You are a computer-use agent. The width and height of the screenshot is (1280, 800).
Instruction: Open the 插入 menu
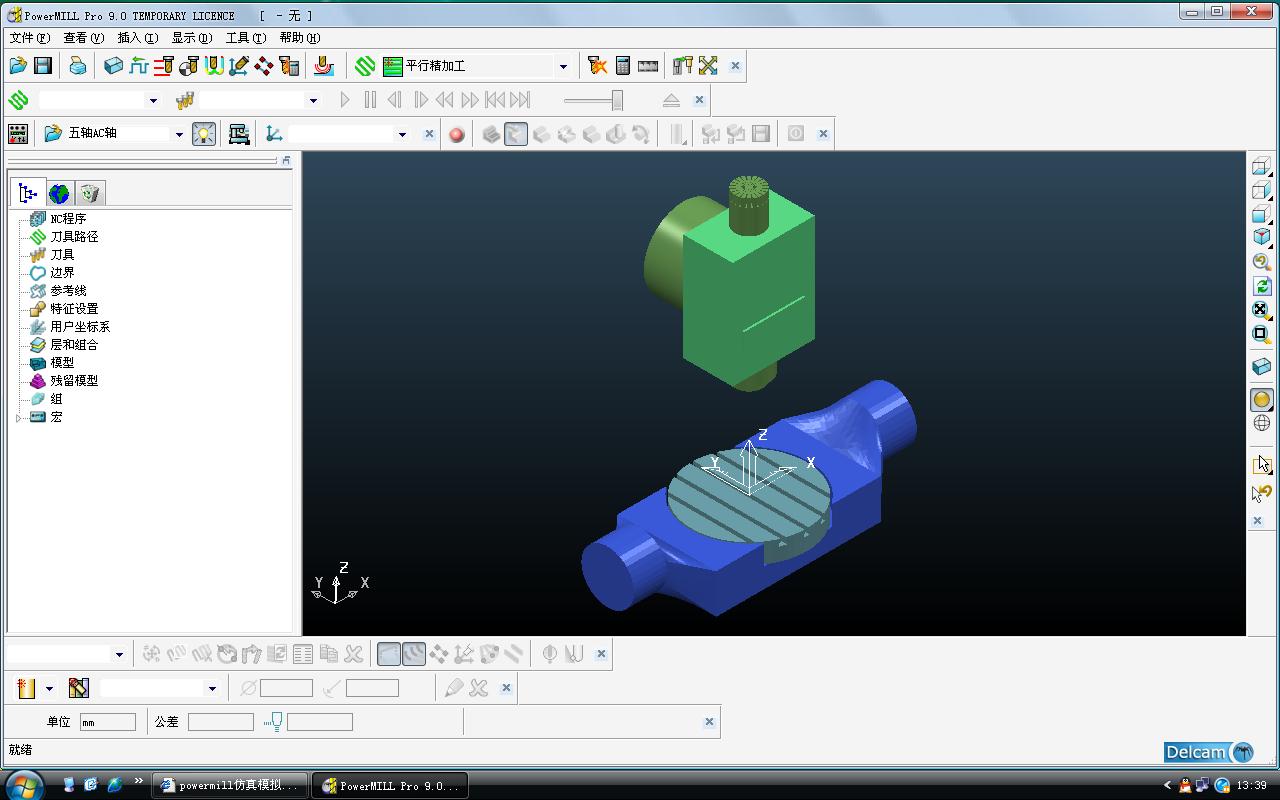tap(137, 38)
